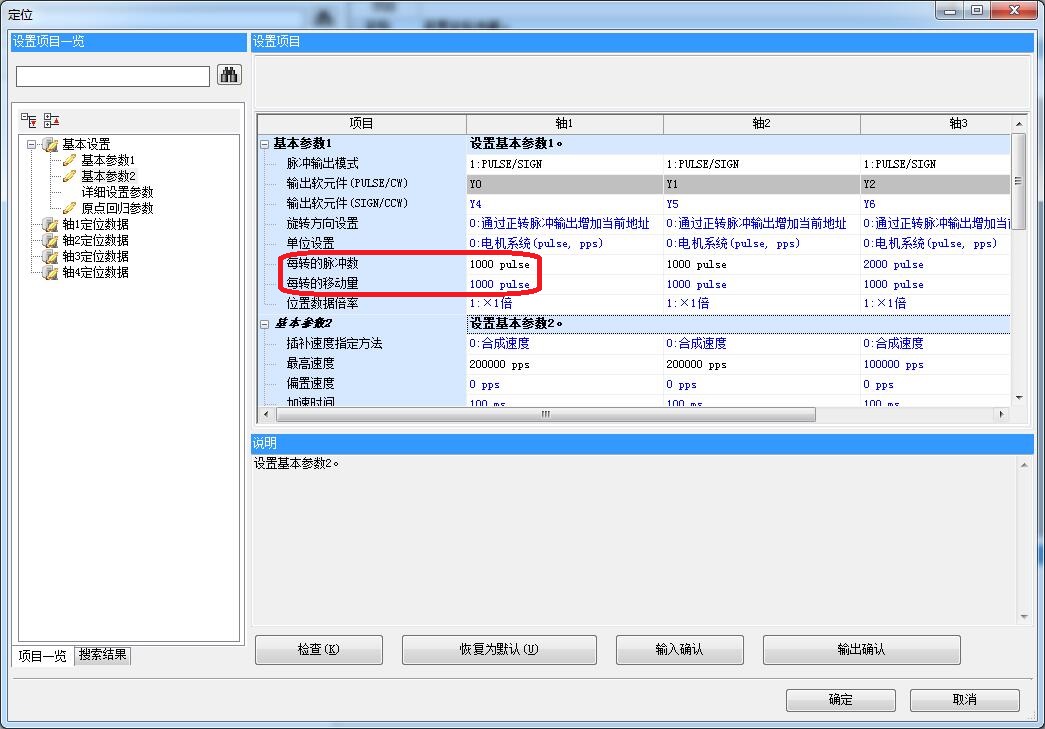The width and height of the screenshot is (1045, 729).
Task: Collapse the 基本参数1 grid section
Action: (x=265, y=144)
